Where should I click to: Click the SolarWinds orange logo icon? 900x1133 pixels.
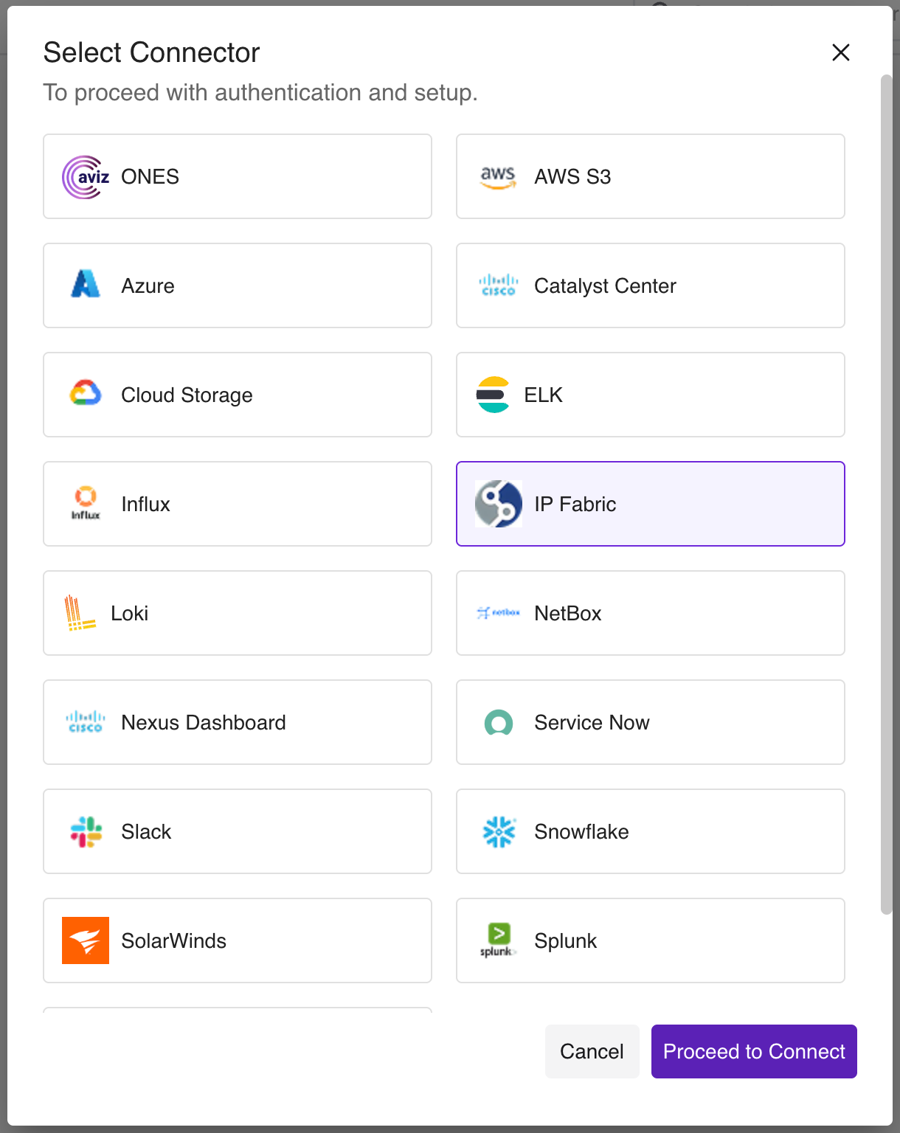click(x=85, y=941)
